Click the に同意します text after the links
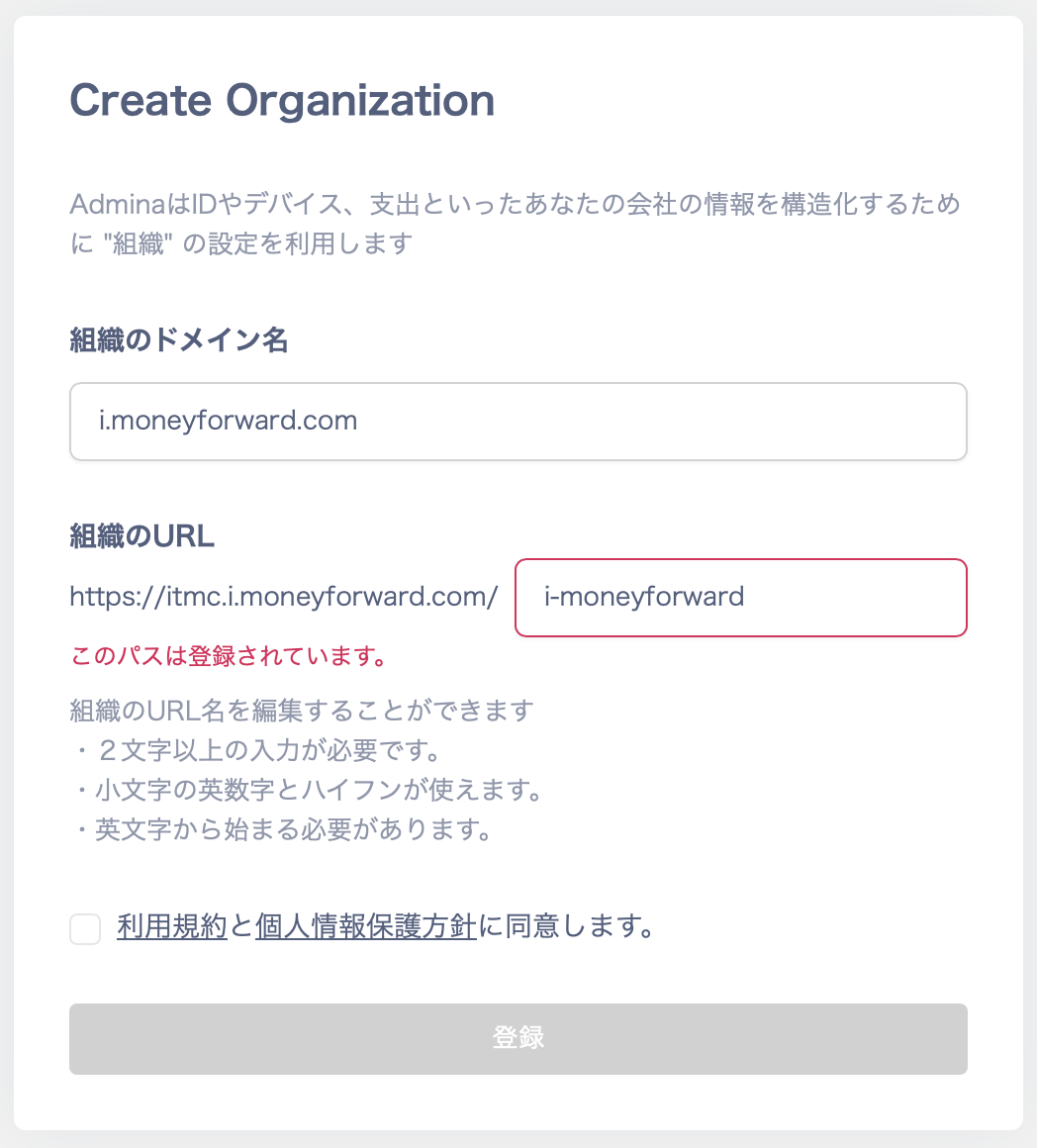1037x1148 pixels. pyautogui.click(x=567, y=927)
